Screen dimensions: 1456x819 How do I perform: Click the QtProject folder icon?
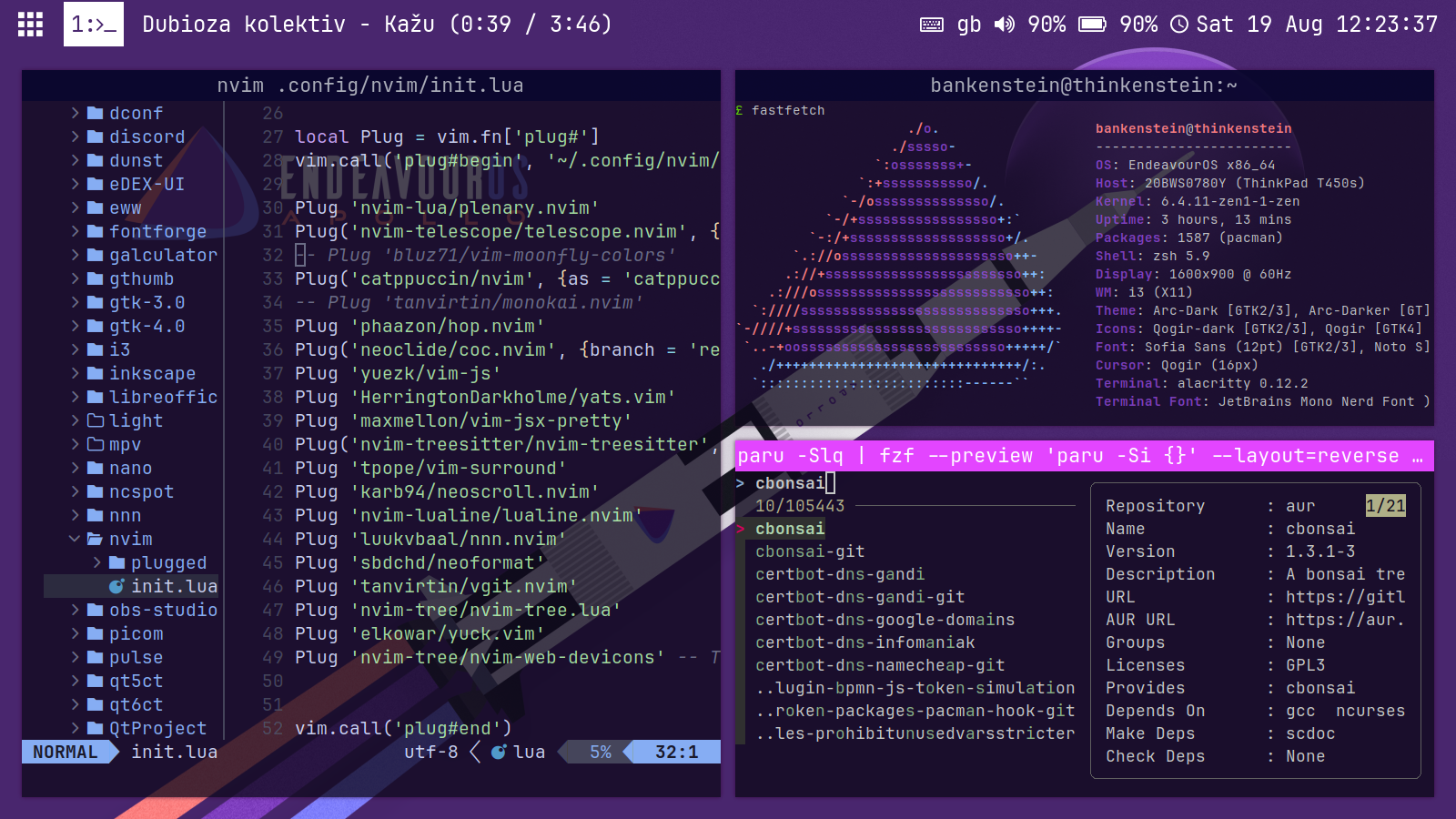[96, 728]
